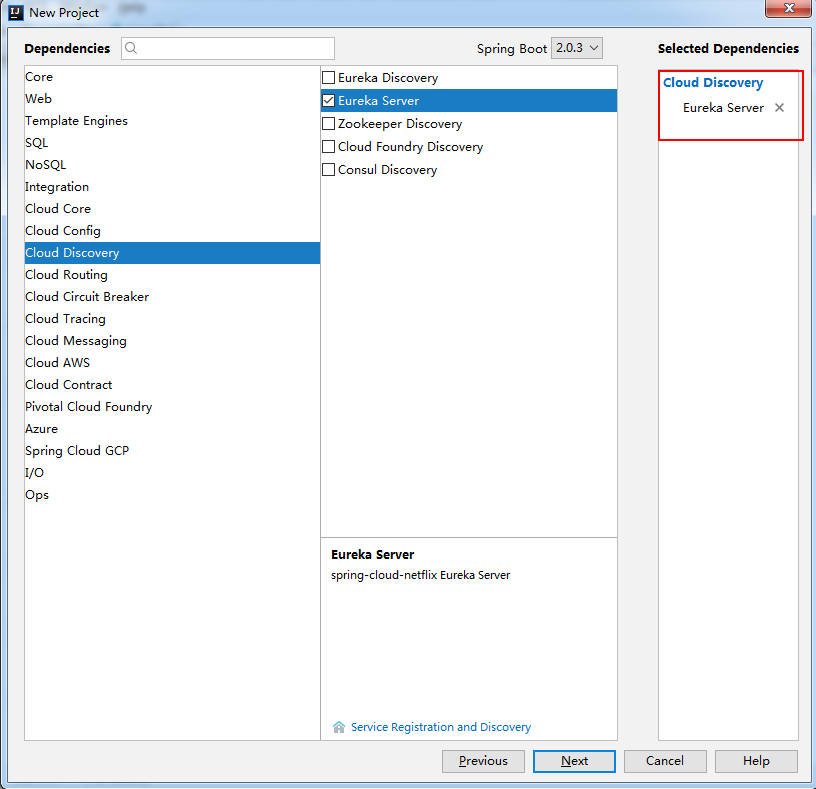Open the Cloud Core category

[x=172, y=209]
